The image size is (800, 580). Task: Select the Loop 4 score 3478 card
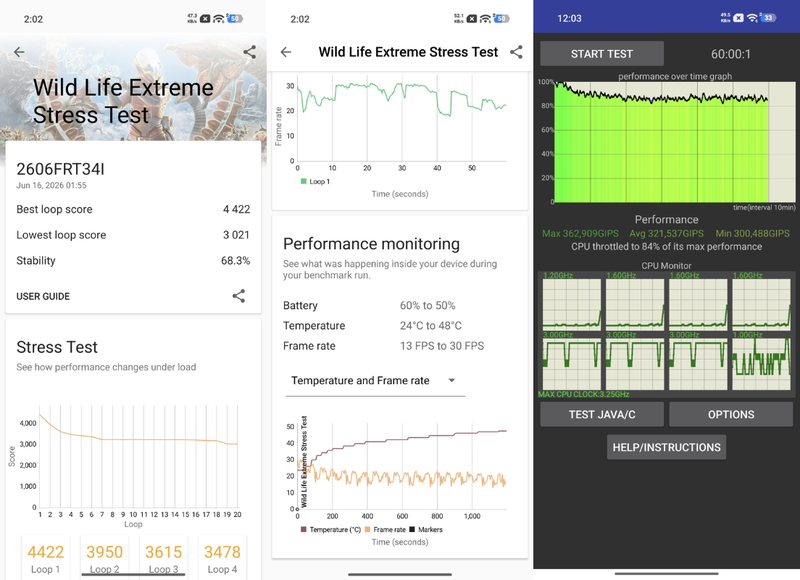(222, 558)
